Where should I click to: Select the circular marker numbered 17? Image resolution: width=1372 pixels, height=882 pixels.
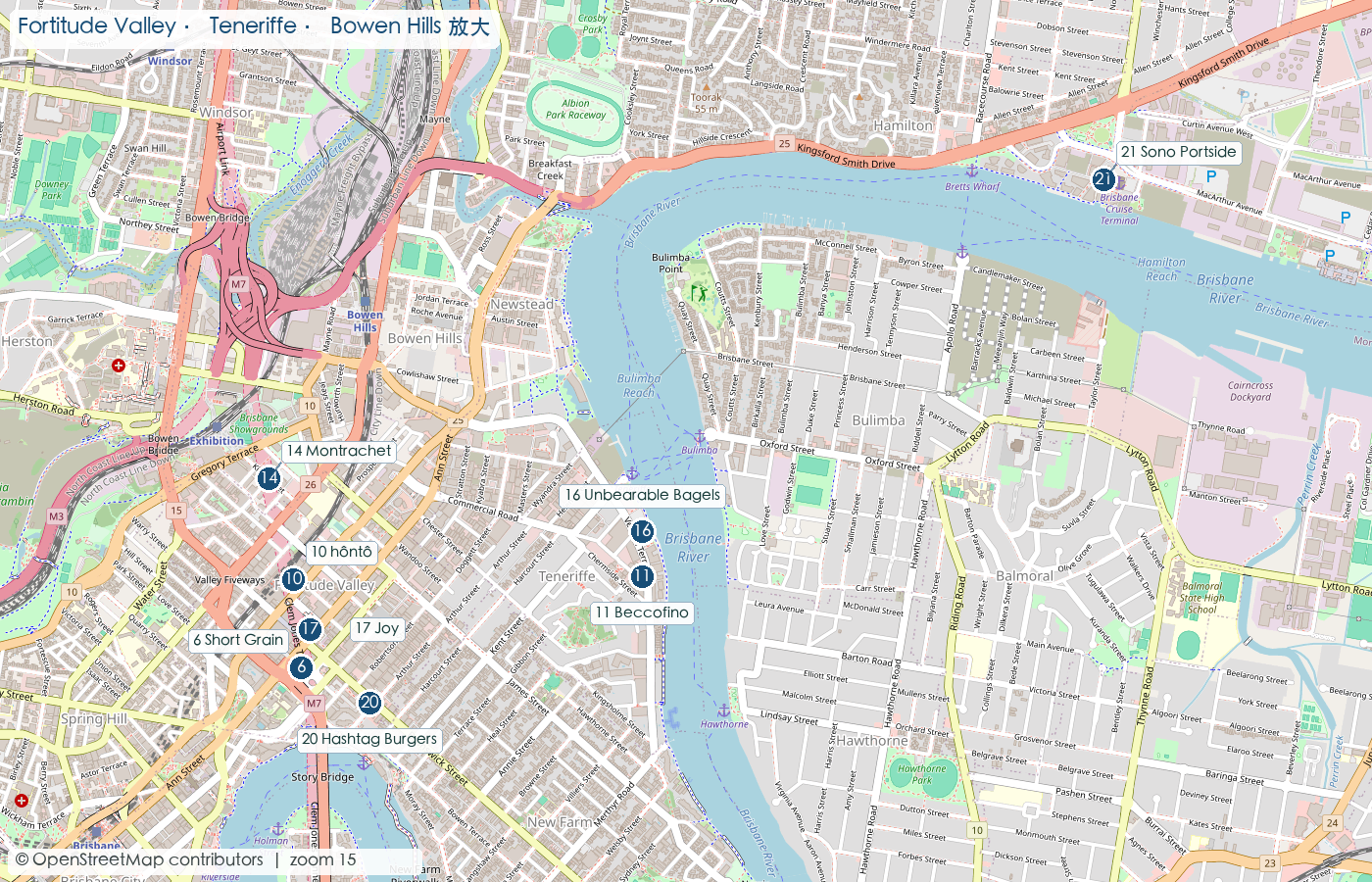coord(310,629)
